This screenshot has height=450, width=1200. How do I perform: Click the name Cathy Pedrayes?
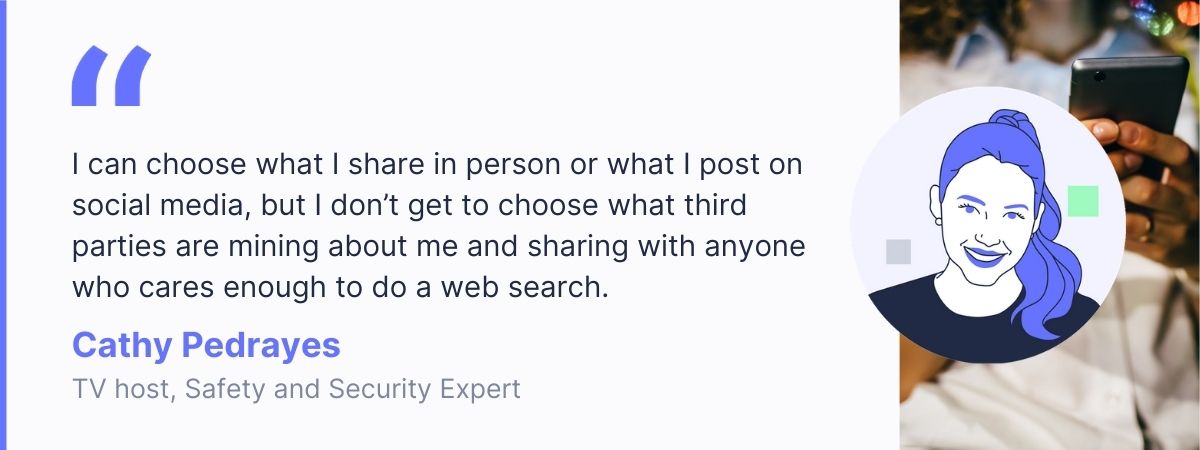[206, 346]
